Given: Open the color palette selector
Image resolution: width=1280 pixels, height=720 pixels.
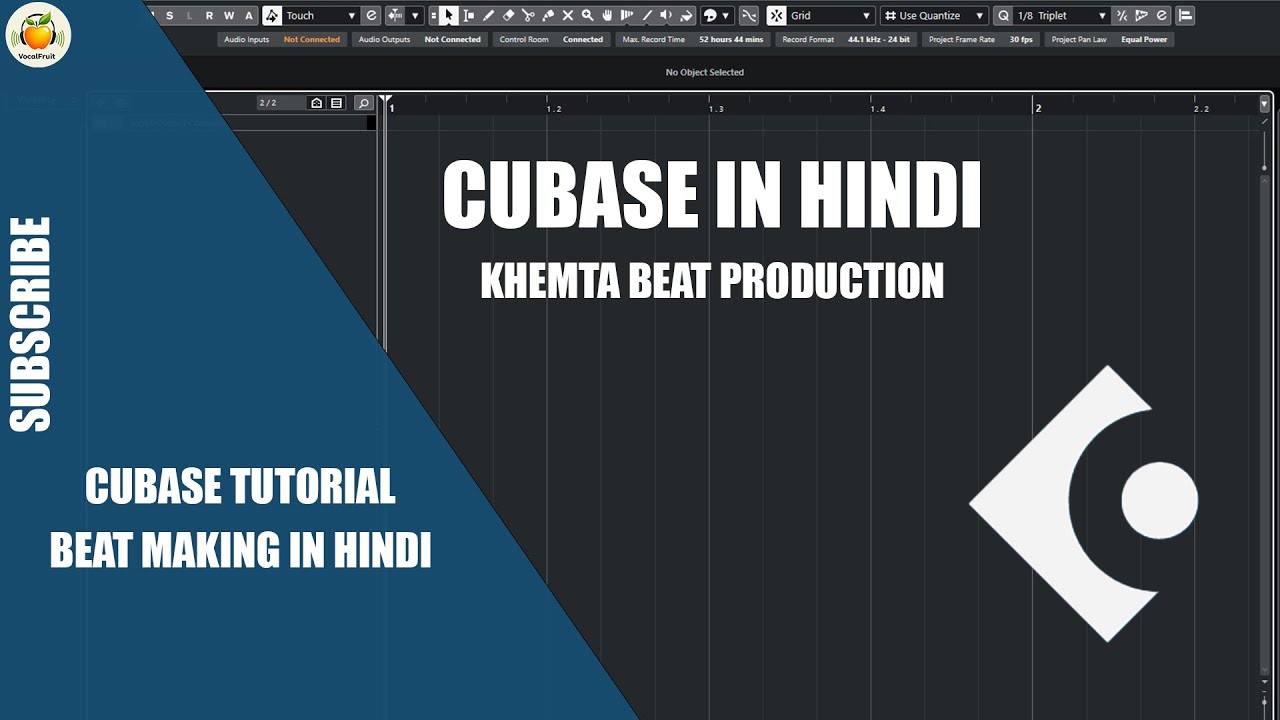Looking at the screenshot, I should point(716,15).
